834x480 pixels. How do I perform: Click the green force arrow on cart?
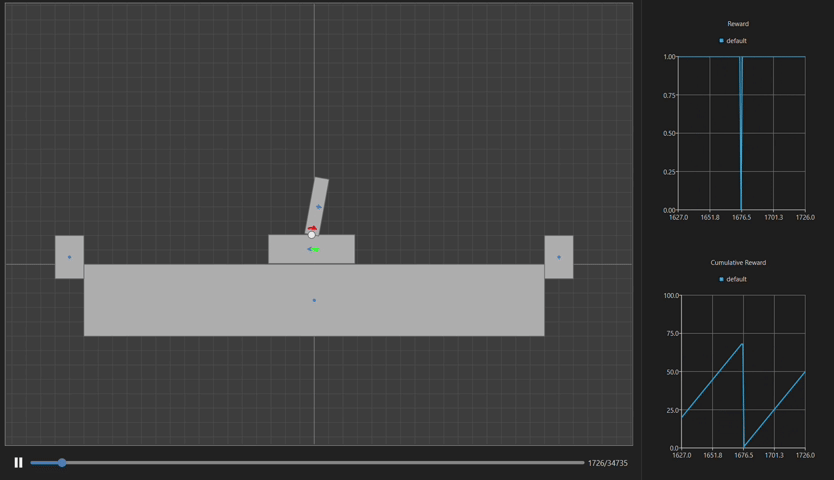point(314,249)
